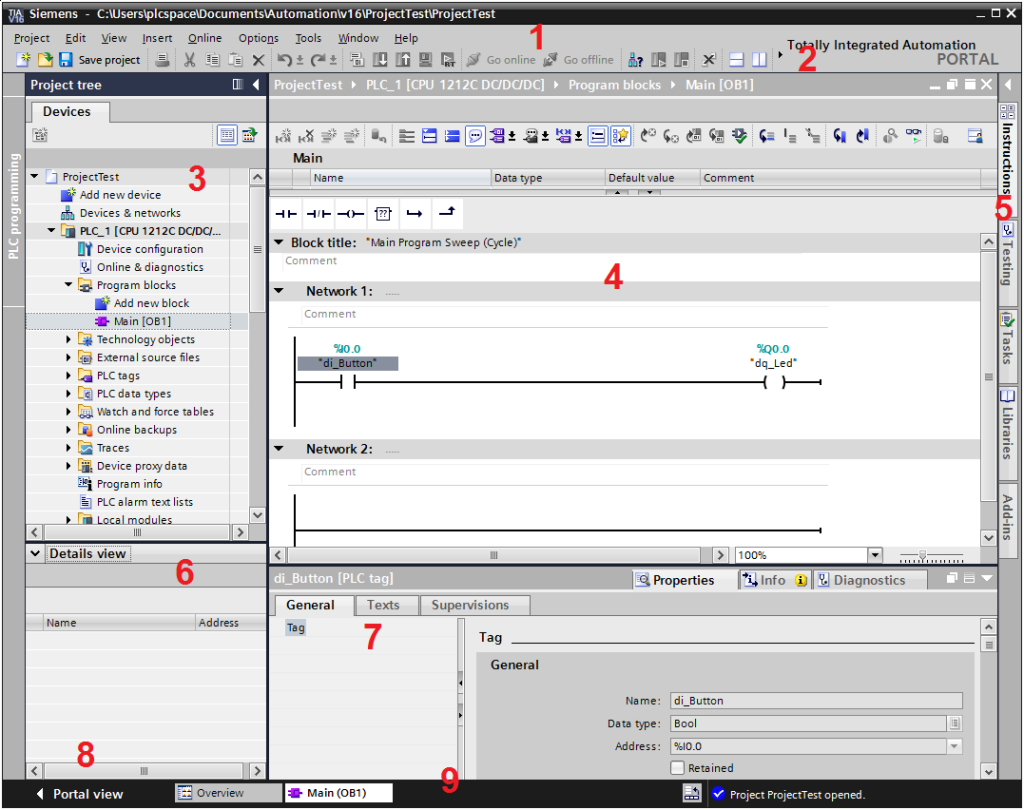Adjust the editor zoom slider
Screen dimensions: 1024x810
(922, 555)
